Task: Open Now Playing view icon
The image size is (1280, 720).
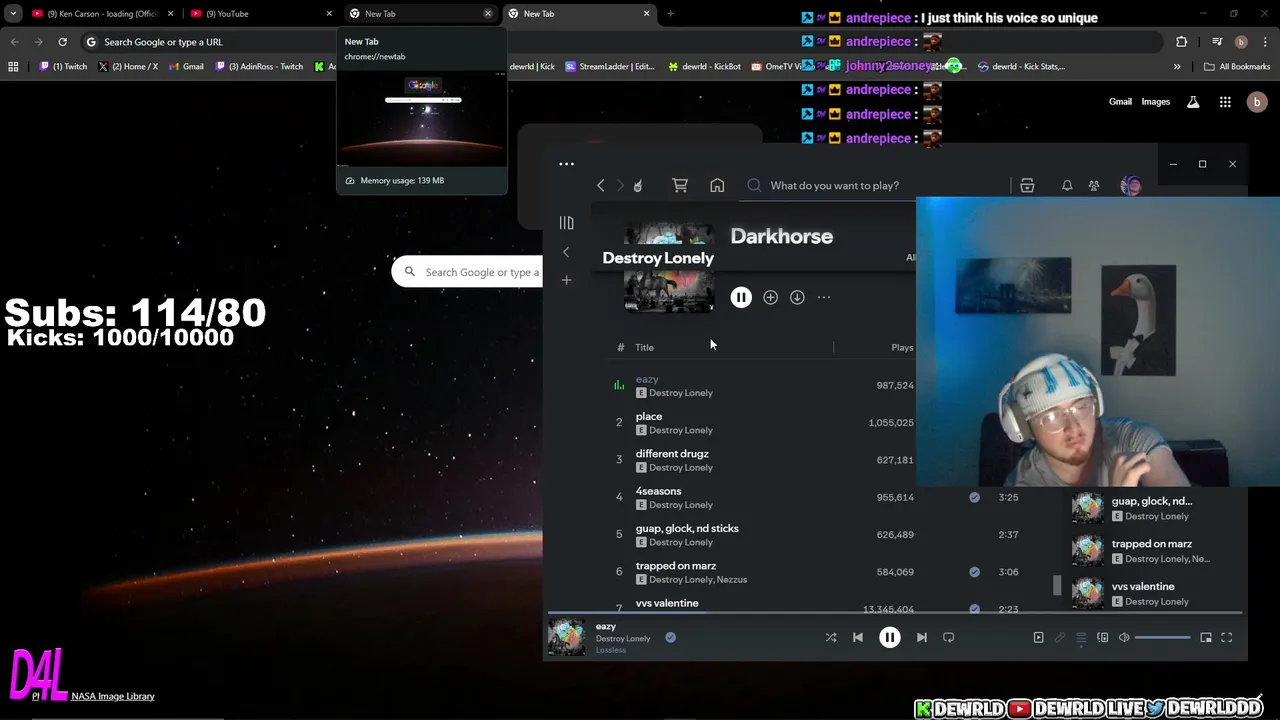Action: pyautogui.click(x=1038, y=637)
